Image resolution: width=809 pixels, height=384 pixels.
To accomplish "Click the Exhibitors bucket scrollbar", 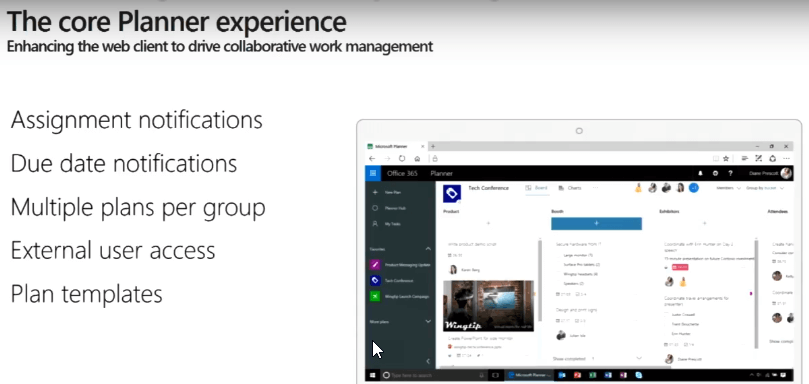I will click(756, 294).
